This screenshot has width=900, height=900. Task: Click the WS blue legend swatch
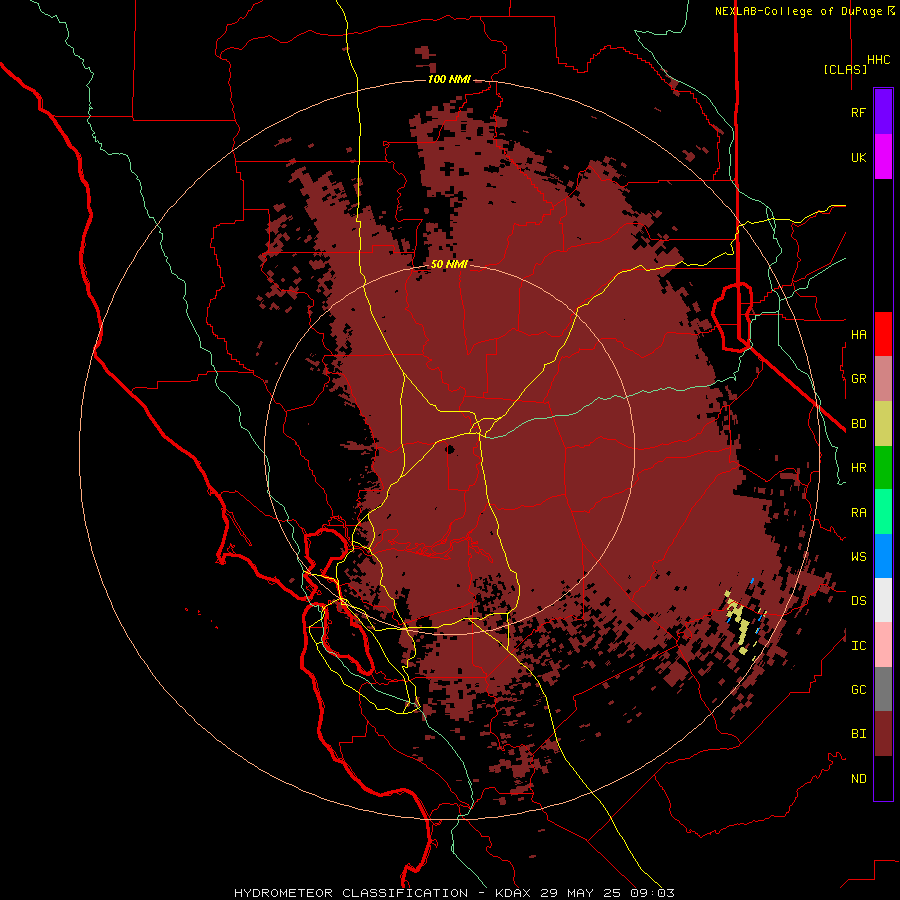(x=883, y=556)
